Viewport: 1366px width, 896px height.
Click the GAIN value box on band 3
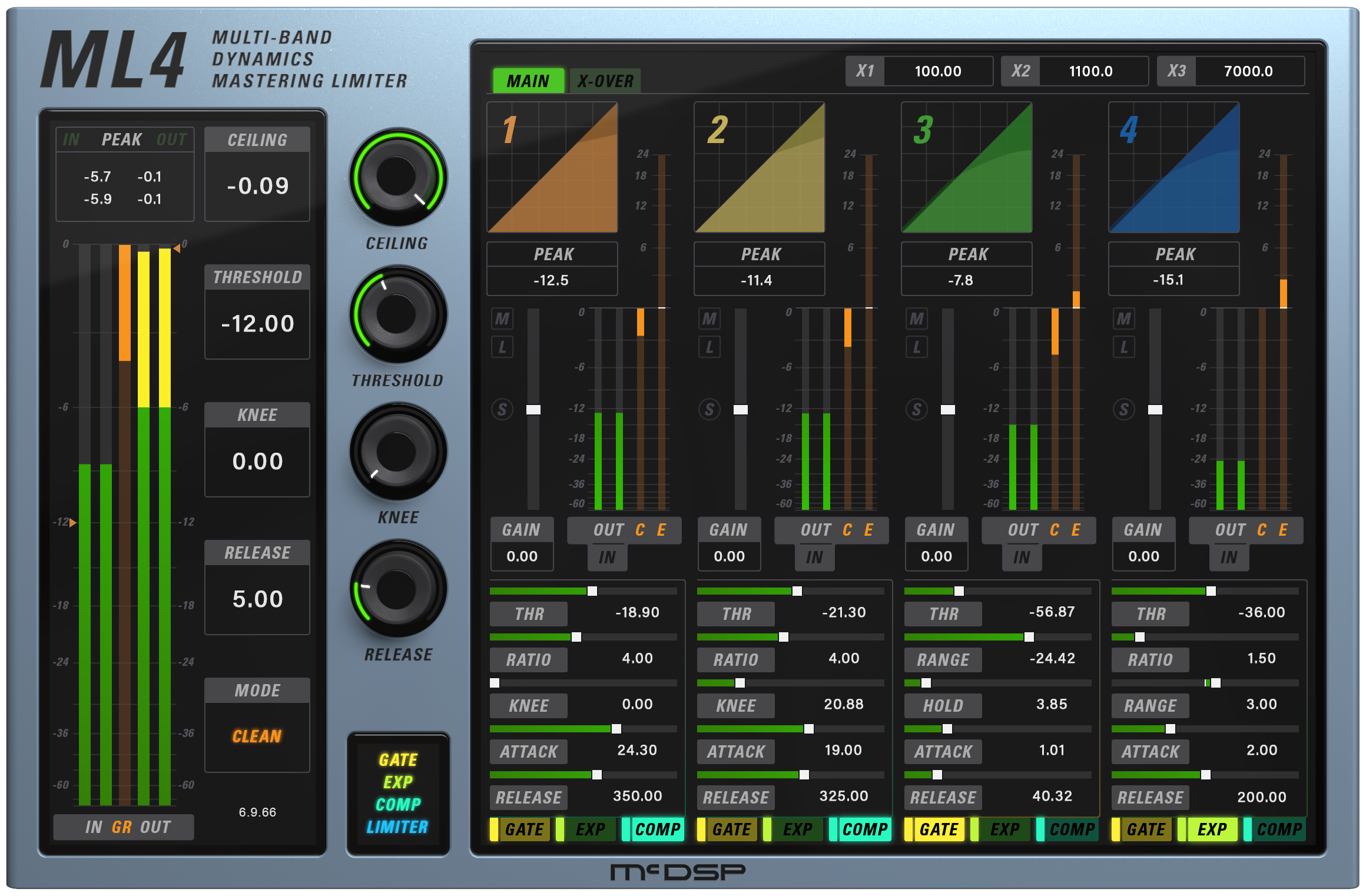(937, 556)
